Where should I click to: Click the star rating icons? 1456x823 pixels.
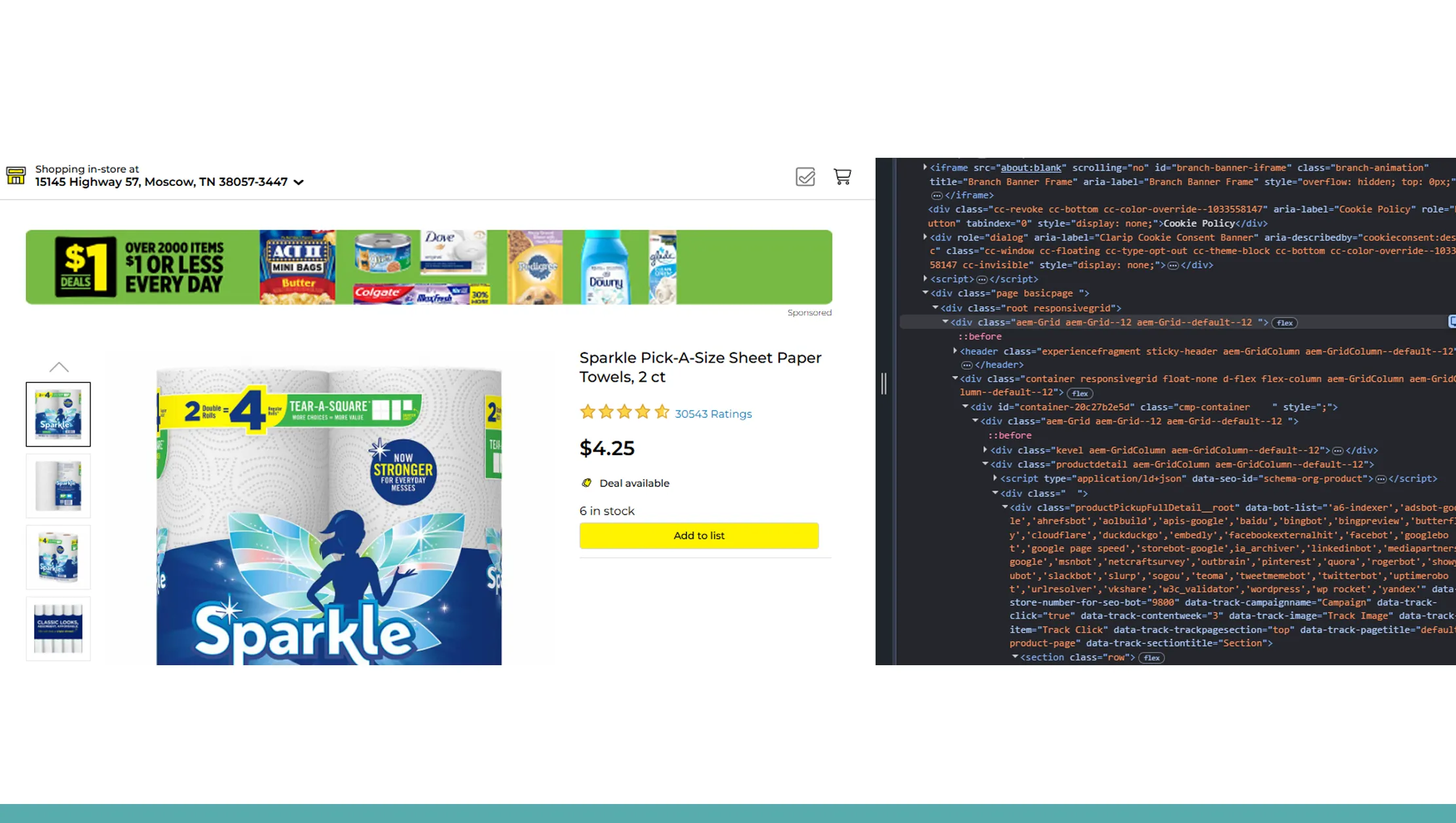coord(624,412)
